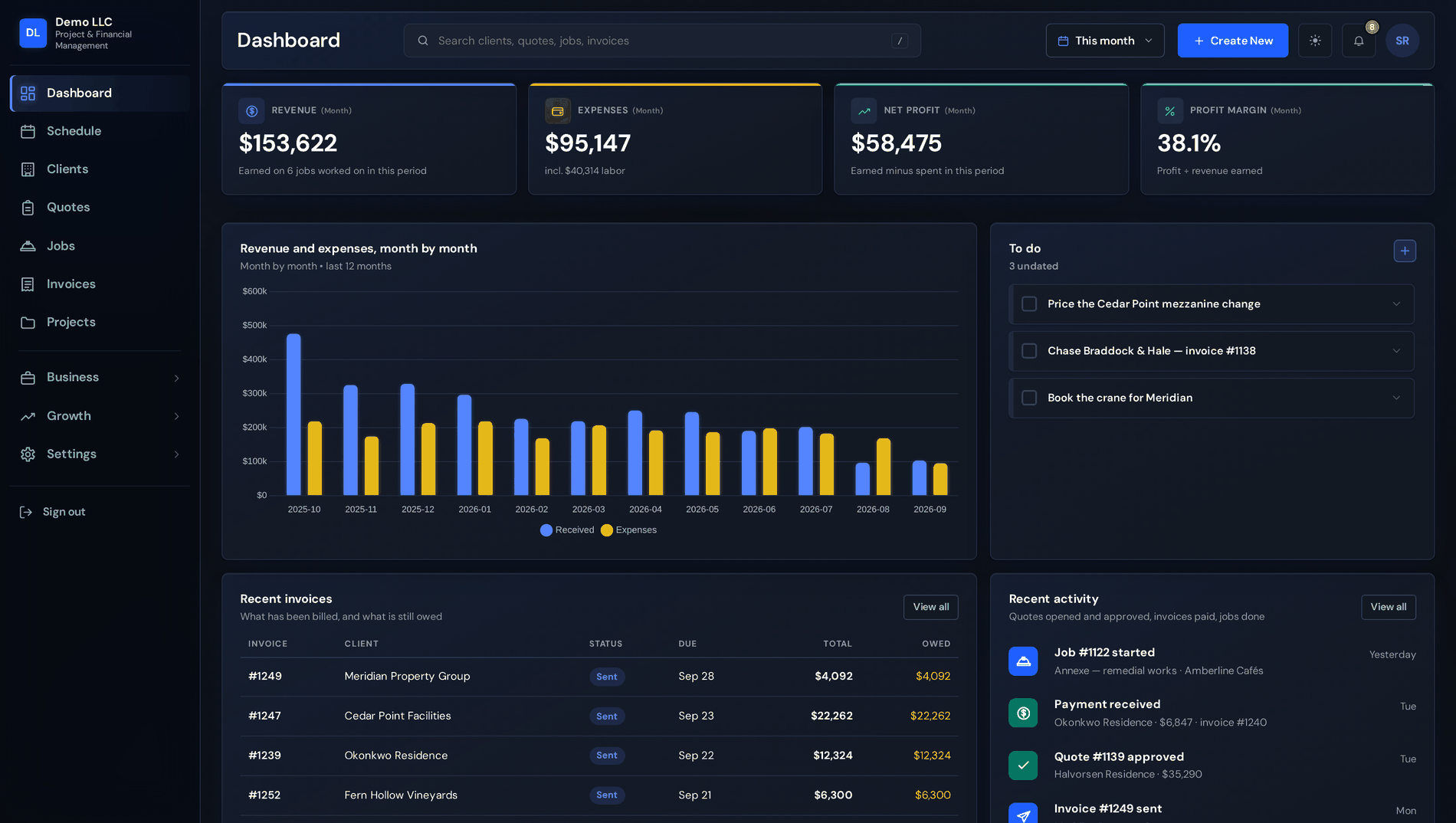1456x823 pixels.
Task: Click the Schedule calendar icon in sidebar
Action: pyautogui.click(x=28, y=132)
